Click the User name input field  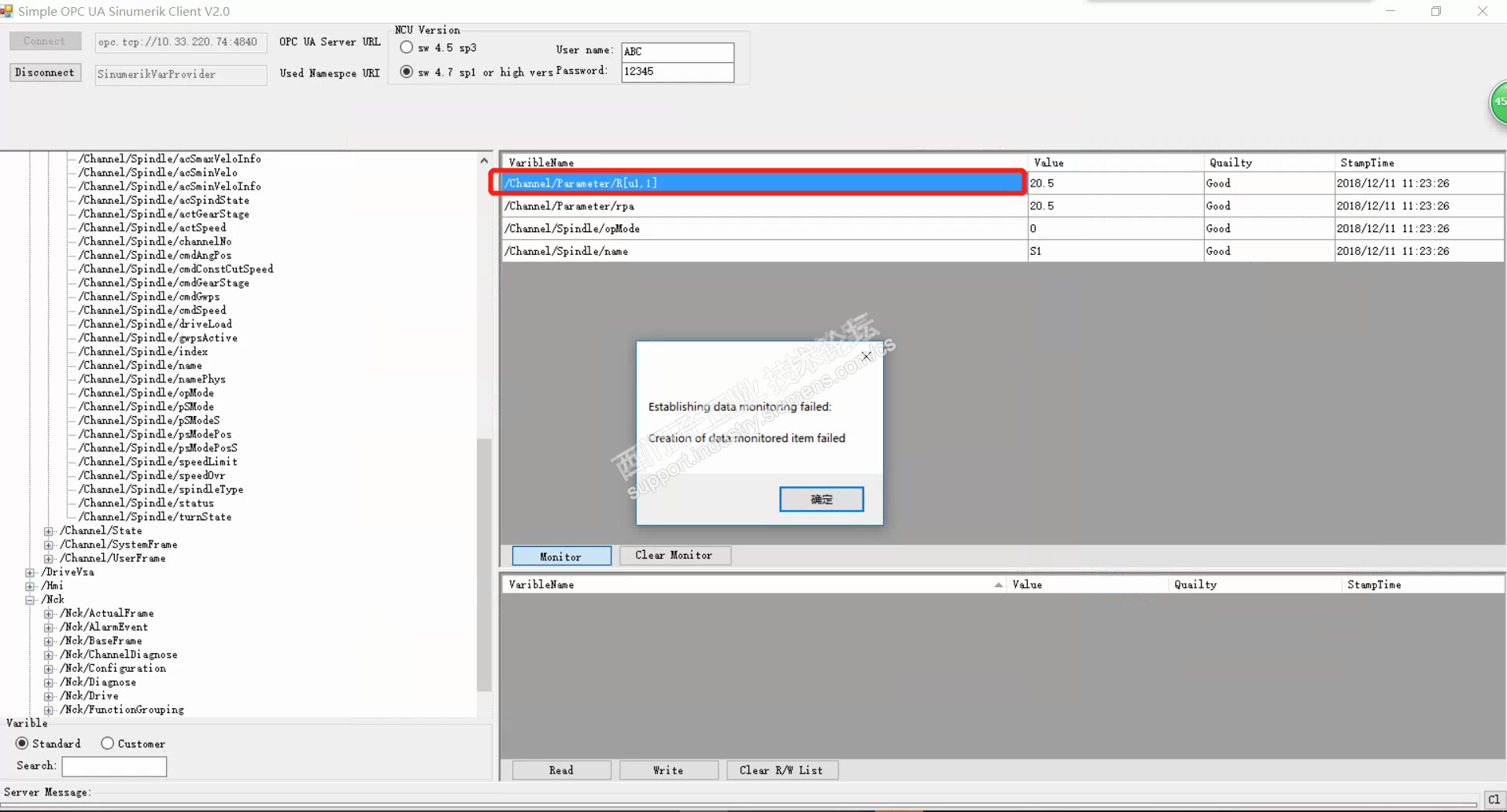[678, 51]
